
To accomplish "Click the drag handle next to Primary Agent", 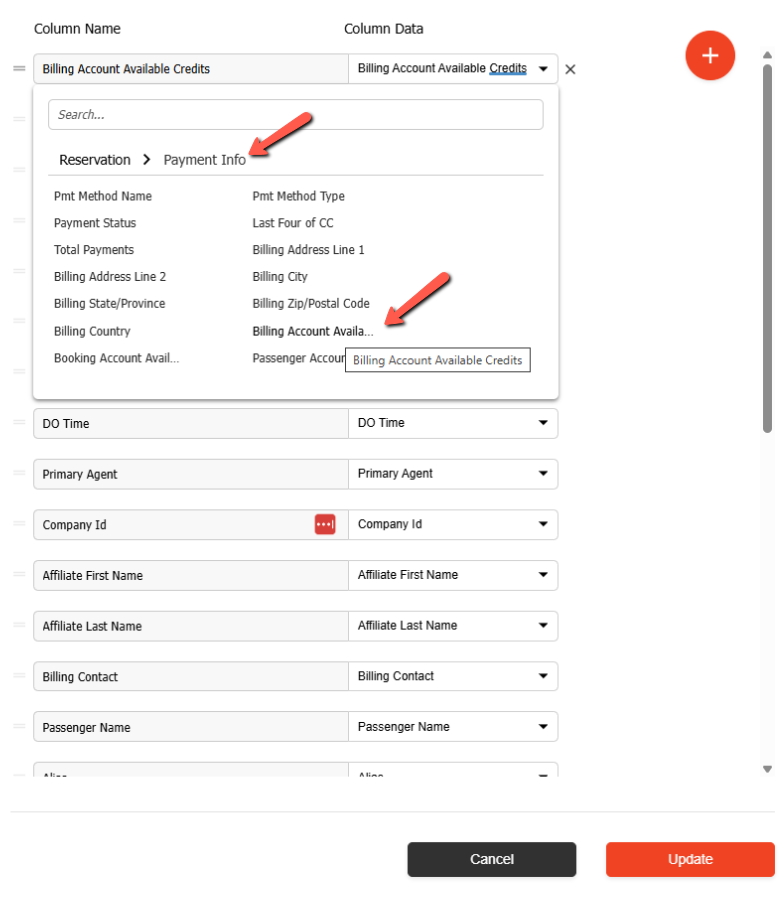I will click(x=19, y=473).
